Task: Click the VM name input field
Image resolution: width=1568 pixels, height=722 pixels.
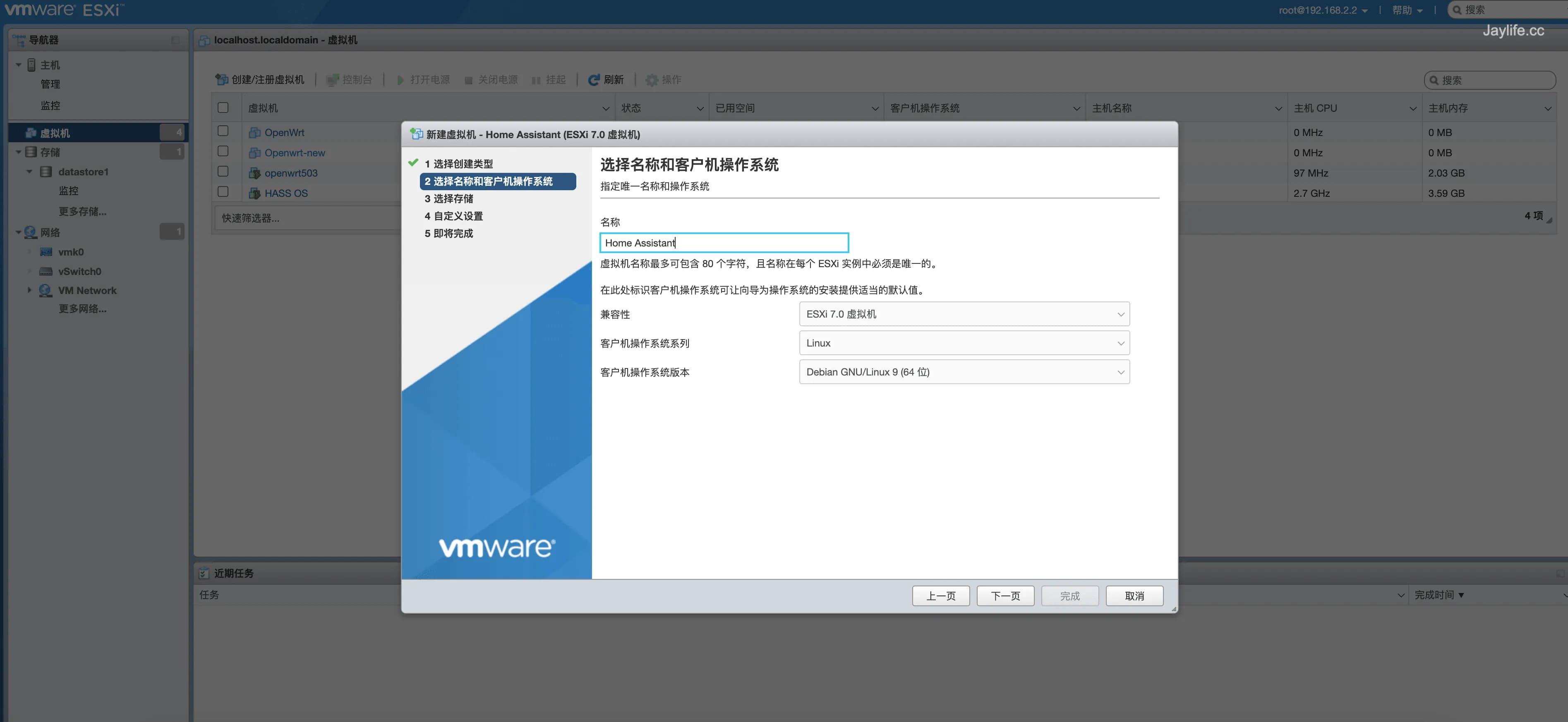Action: 723,243
